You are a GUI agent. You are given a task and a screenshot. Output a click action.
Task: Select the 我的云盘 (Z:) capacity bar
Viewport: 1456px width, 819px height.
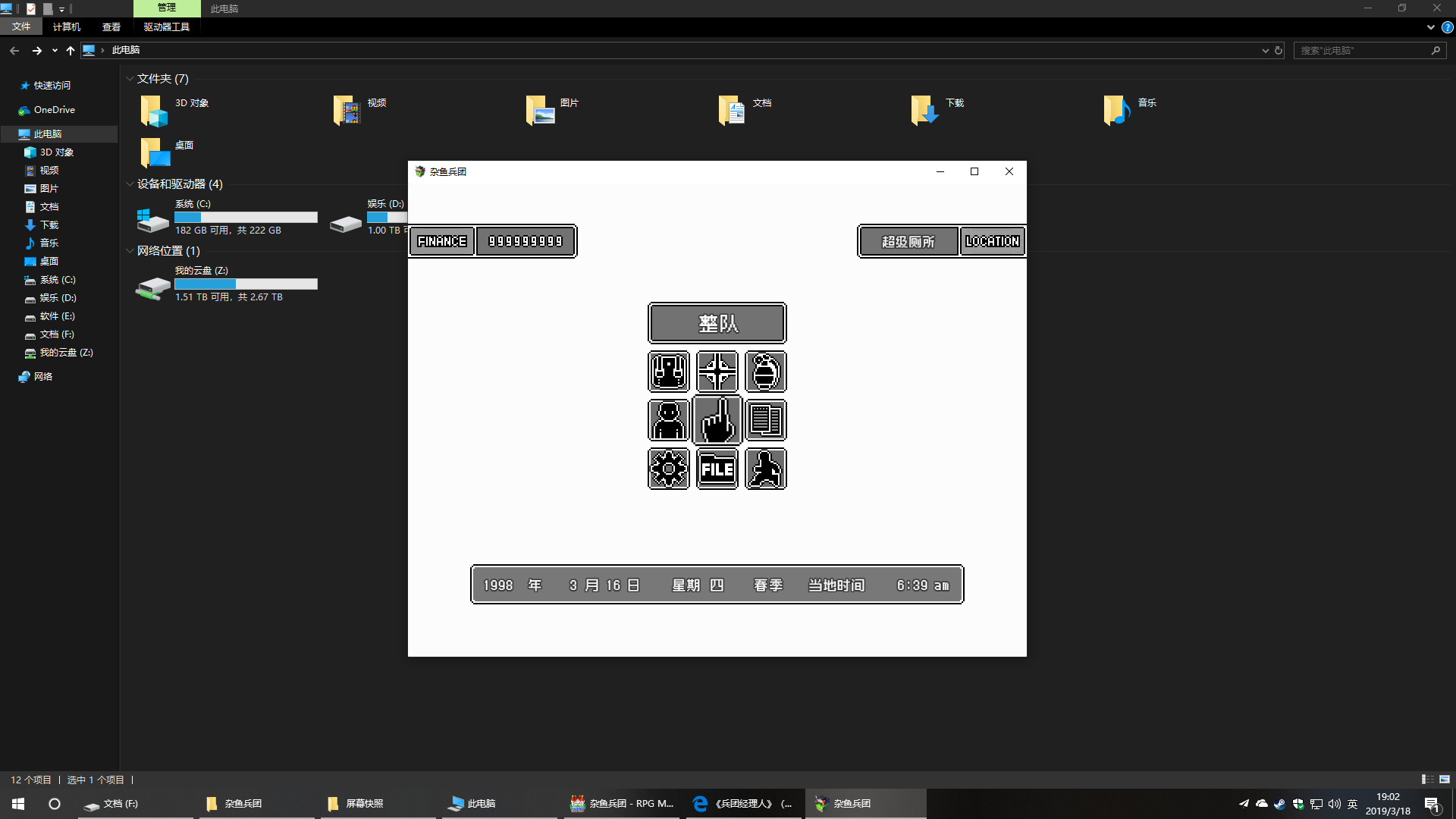[x=246, y=284]
